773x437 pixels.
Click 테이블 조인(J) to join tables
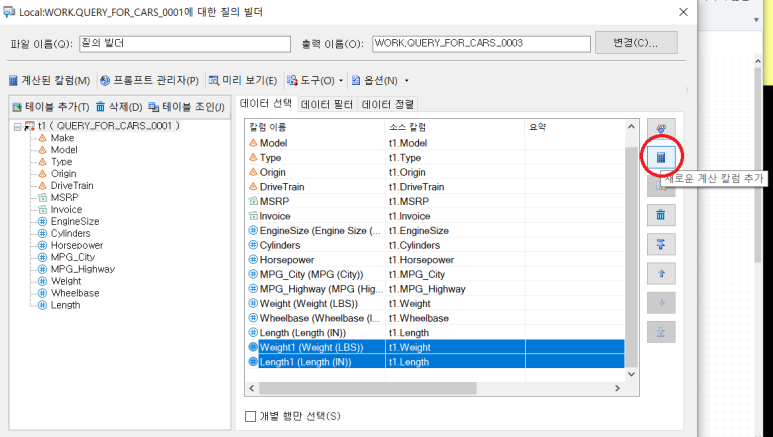point(186,107)
